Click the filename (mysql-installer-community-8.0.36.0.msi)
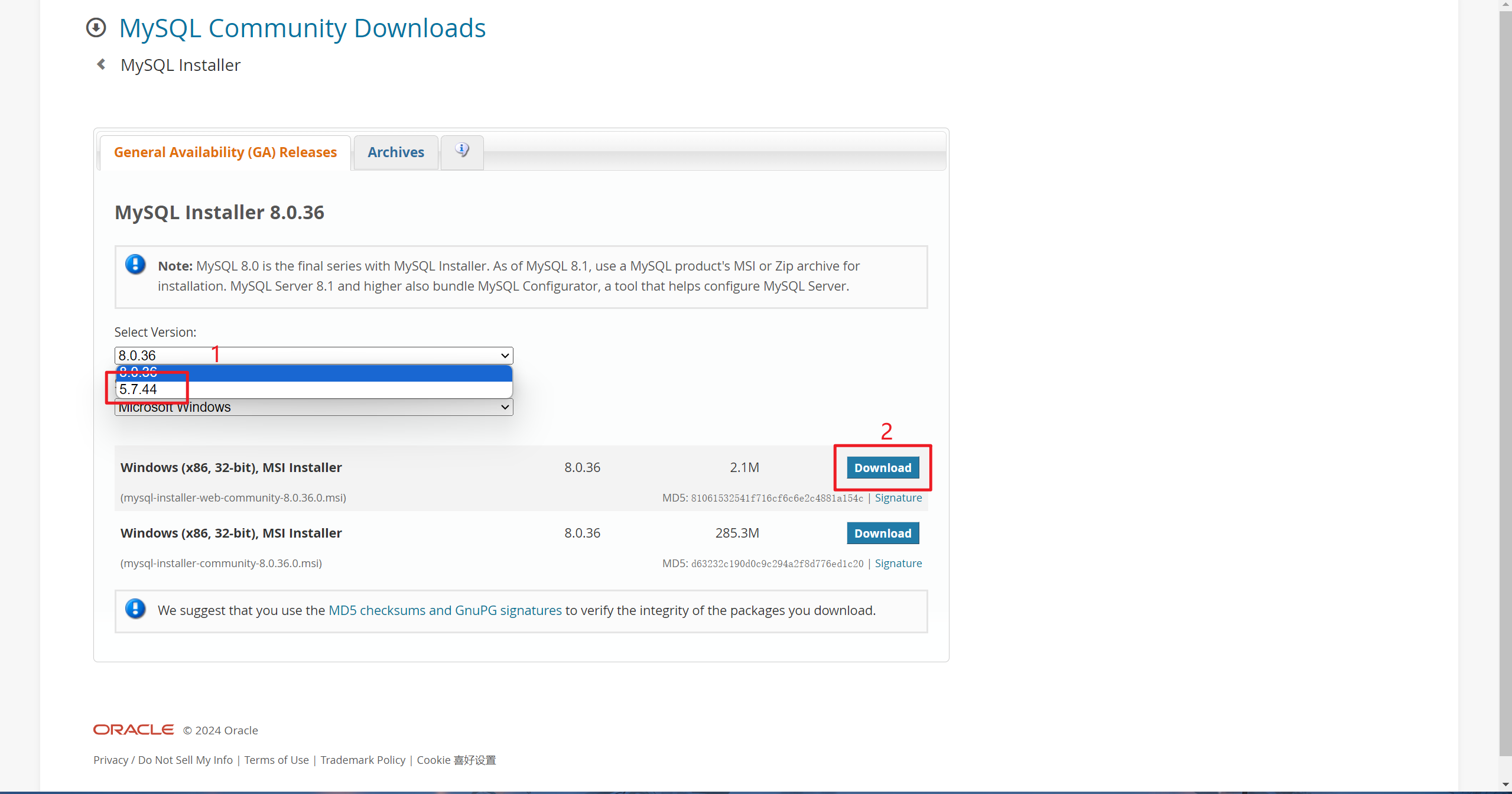The width and height of the screenshot is (1512, 794). pos(221,563)
